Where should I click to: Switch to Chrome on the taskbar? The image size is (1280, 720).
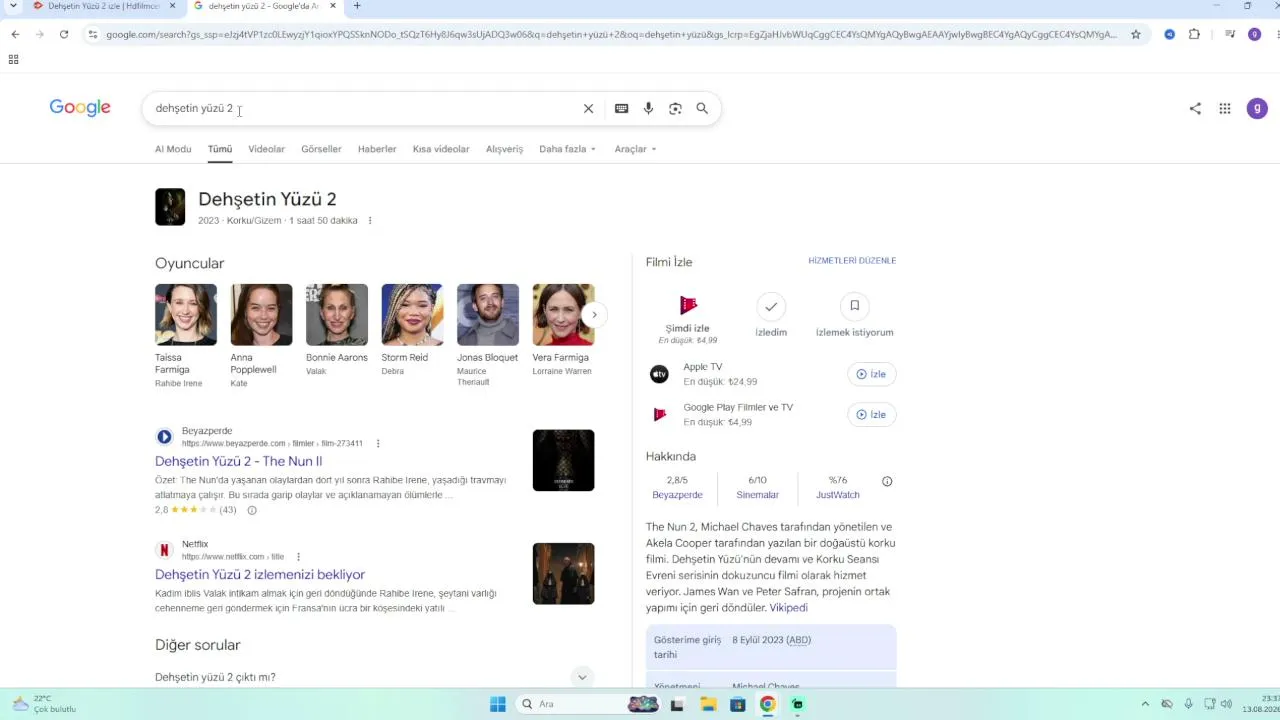click(767, 704)
